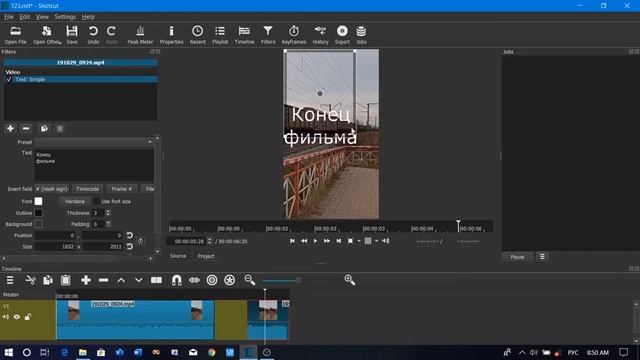Viewport: 640px width, 360px height.
Task: Lock the V1 track
Action: [x=28, y=317]
